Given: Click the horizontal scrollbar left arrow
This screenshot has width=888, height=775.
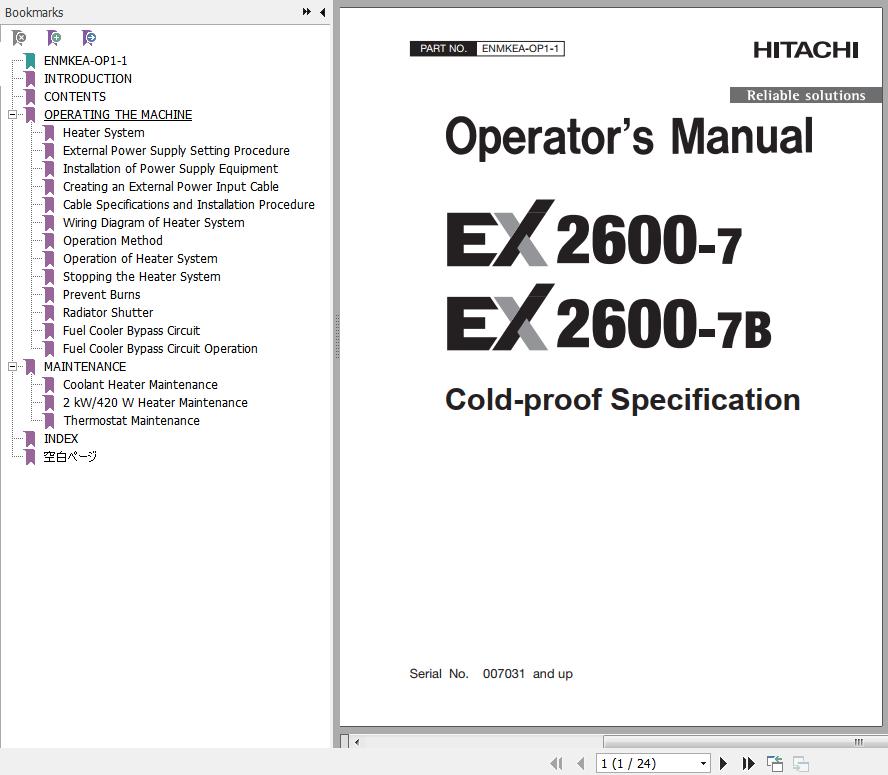Looking at the screenshot, I should pos(357,742).
